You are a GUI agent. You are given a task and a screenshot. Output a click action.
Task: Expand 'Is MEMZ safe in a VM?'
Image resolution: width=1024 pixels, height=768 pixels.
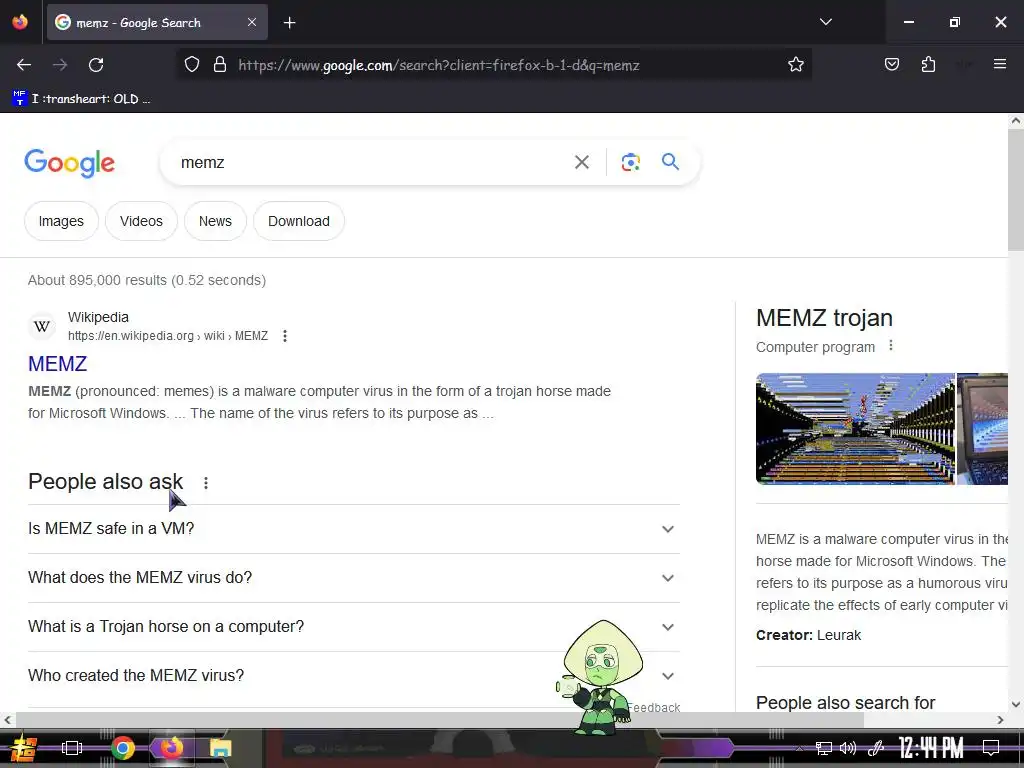(354, 529)
